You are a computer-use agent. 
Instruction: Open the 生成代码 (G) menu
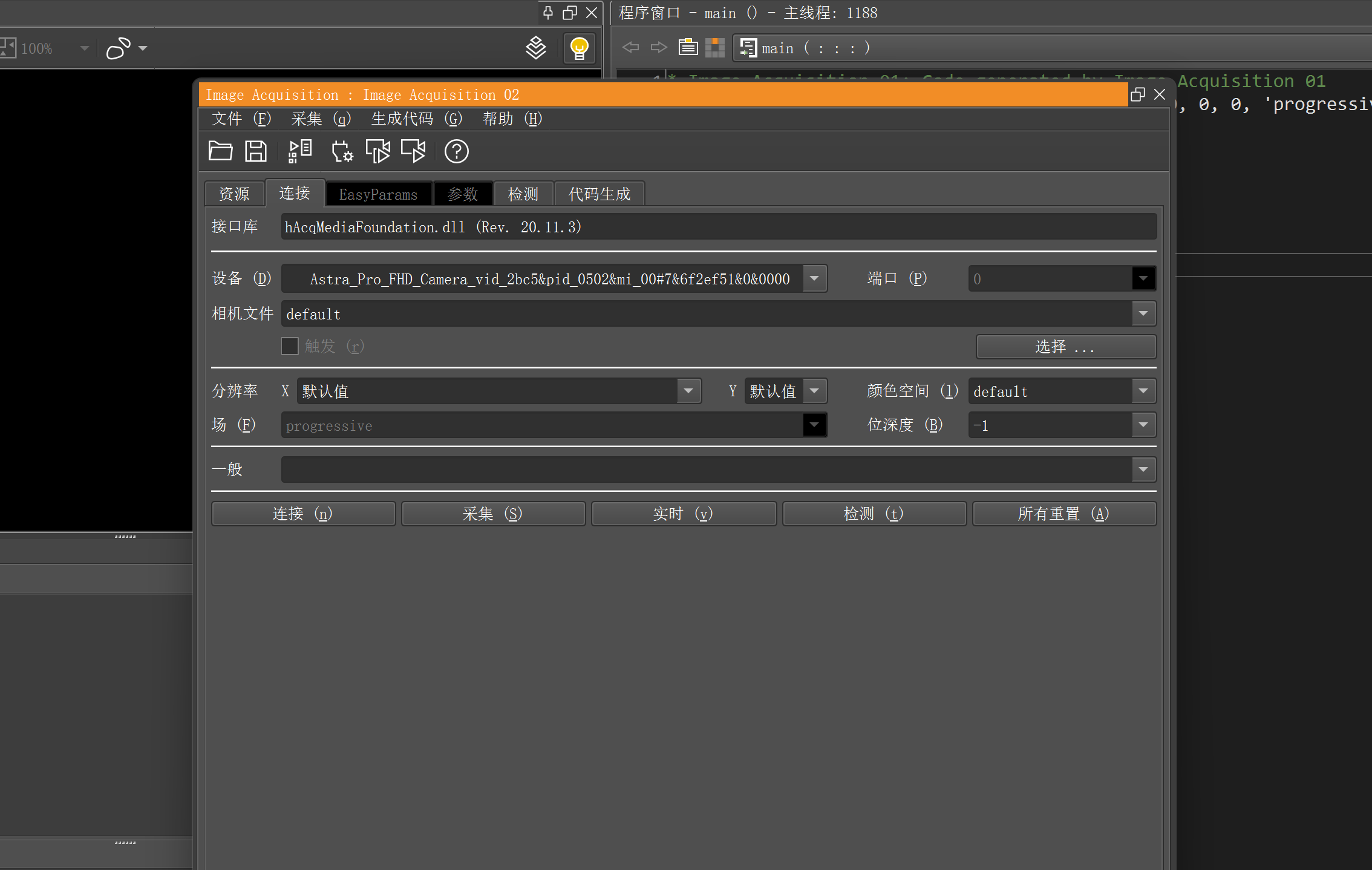[x=417, y=119]
